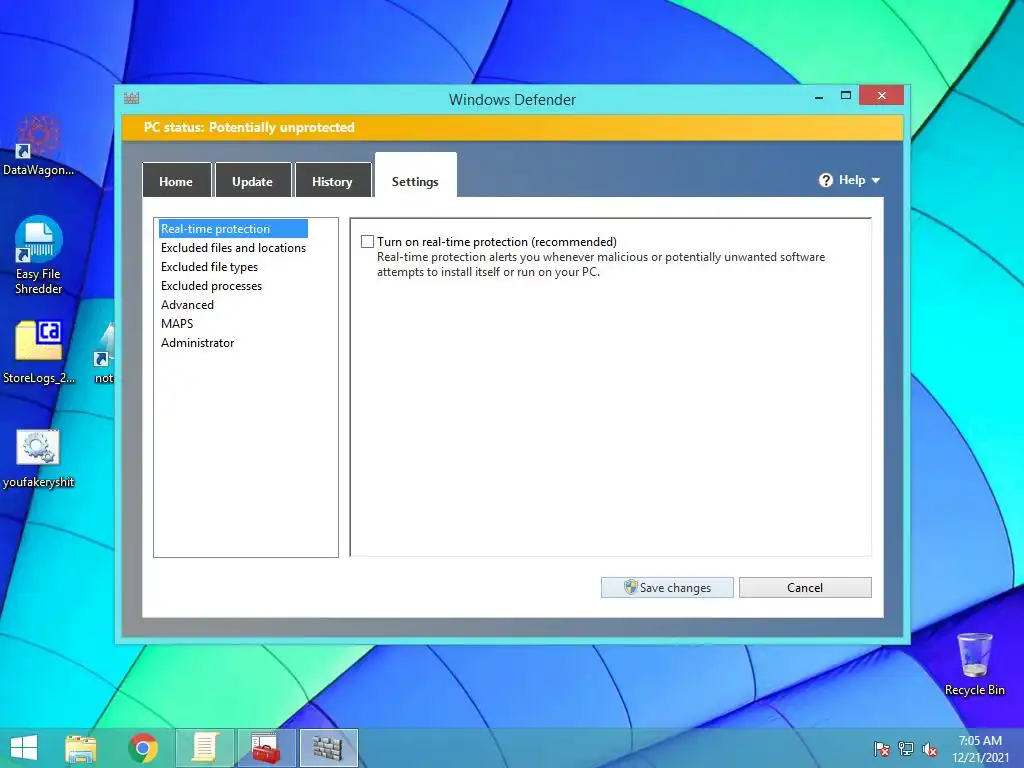1024x768 pixels.
Task: Click the muted volume tray icon
Action: tap(930, 749)
